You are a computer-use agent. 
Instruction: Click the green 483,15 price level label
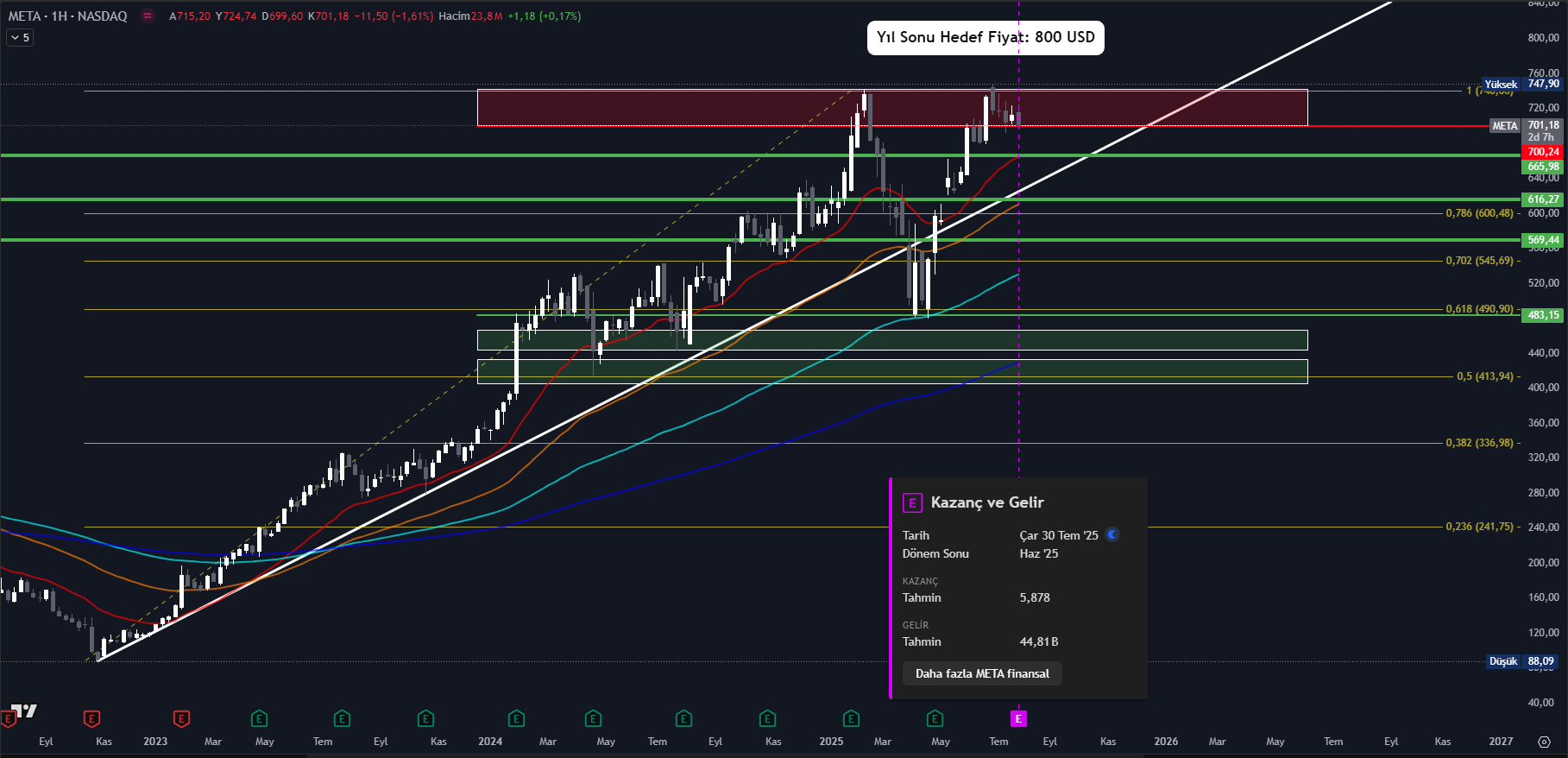click(1543, 315)
